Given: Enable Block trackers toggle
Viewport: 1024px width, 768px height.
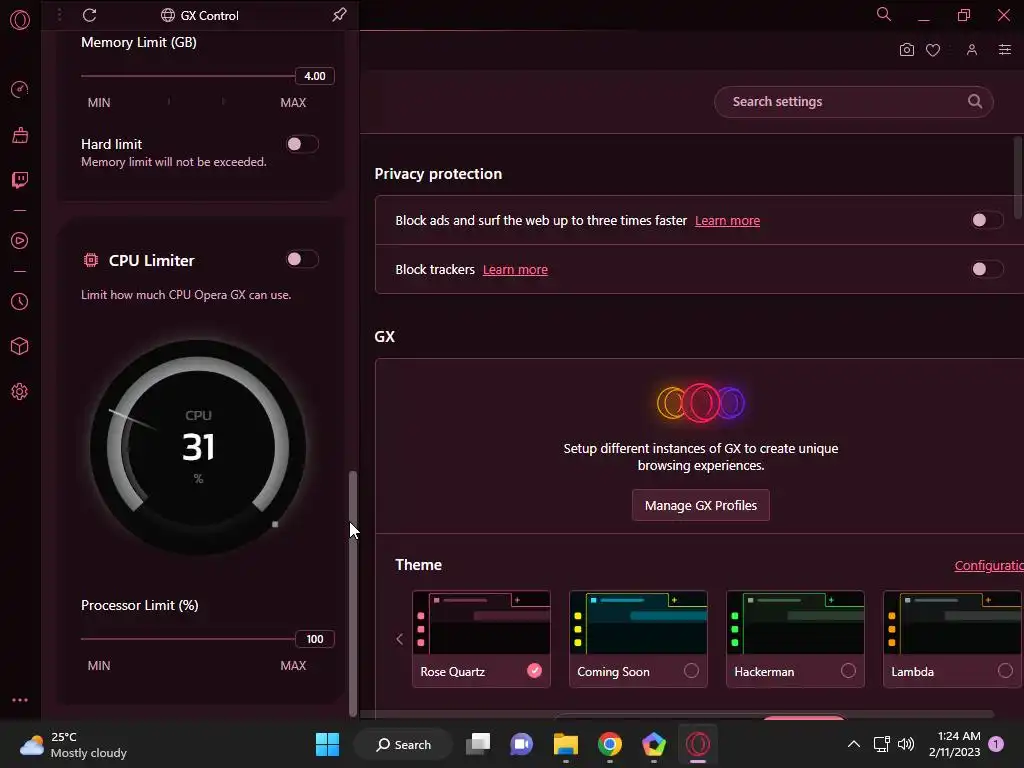Looking at the screenshot, I should [x=986, y=269].
